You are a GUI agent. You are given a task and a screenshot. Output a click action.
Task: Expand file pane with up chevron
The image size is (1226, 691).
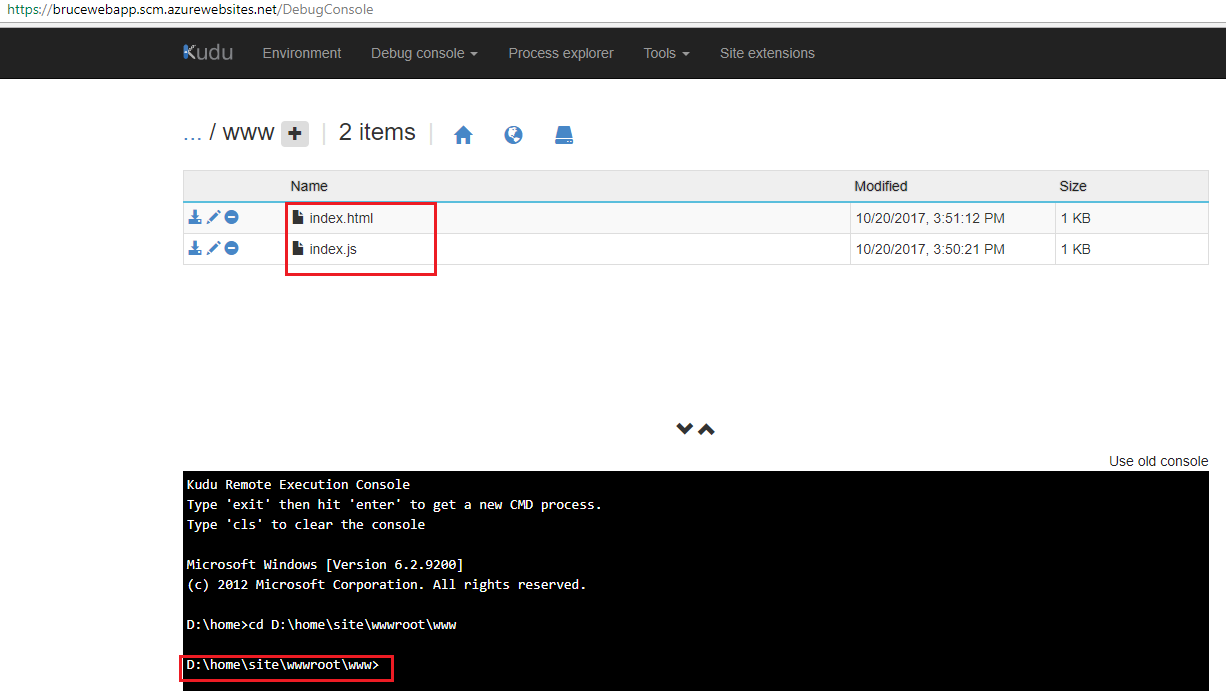pyautogui.click(x=706, y=429)
